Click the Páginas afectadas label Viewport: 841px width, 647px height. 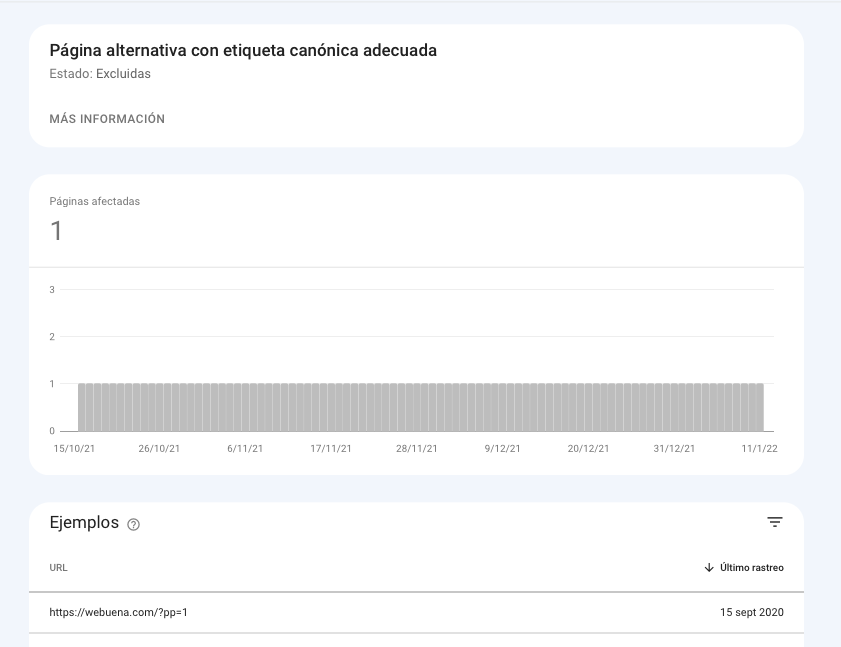click(x=94, y=202)
